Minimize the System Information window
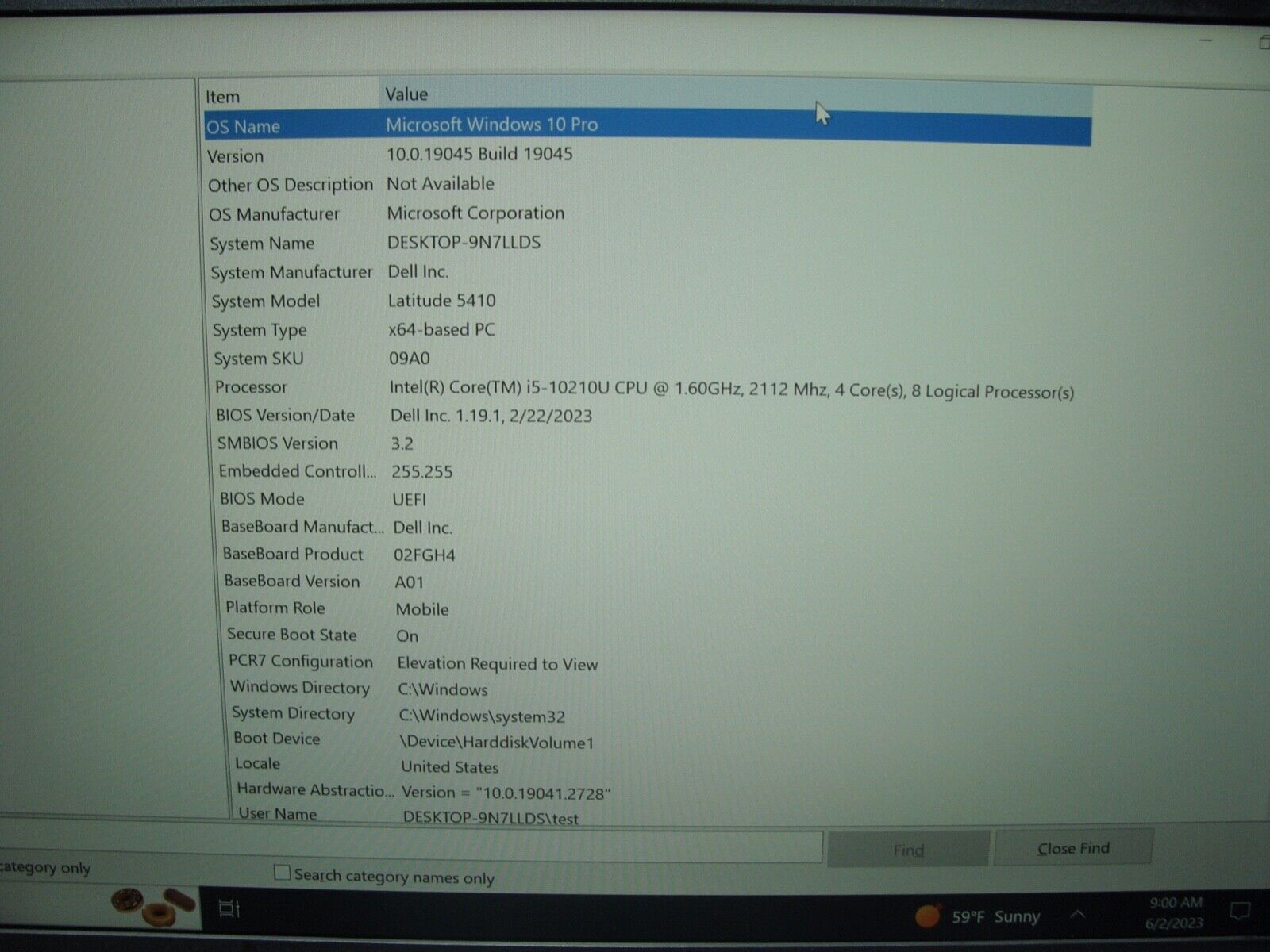 pyautogui.click(x=1207, y=40)
